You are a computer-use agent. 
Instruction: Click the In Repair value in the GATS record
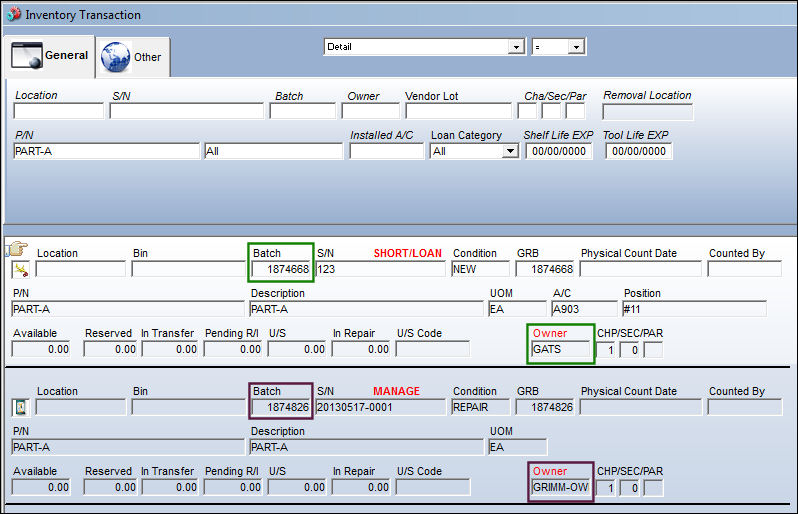coord(361,349)
